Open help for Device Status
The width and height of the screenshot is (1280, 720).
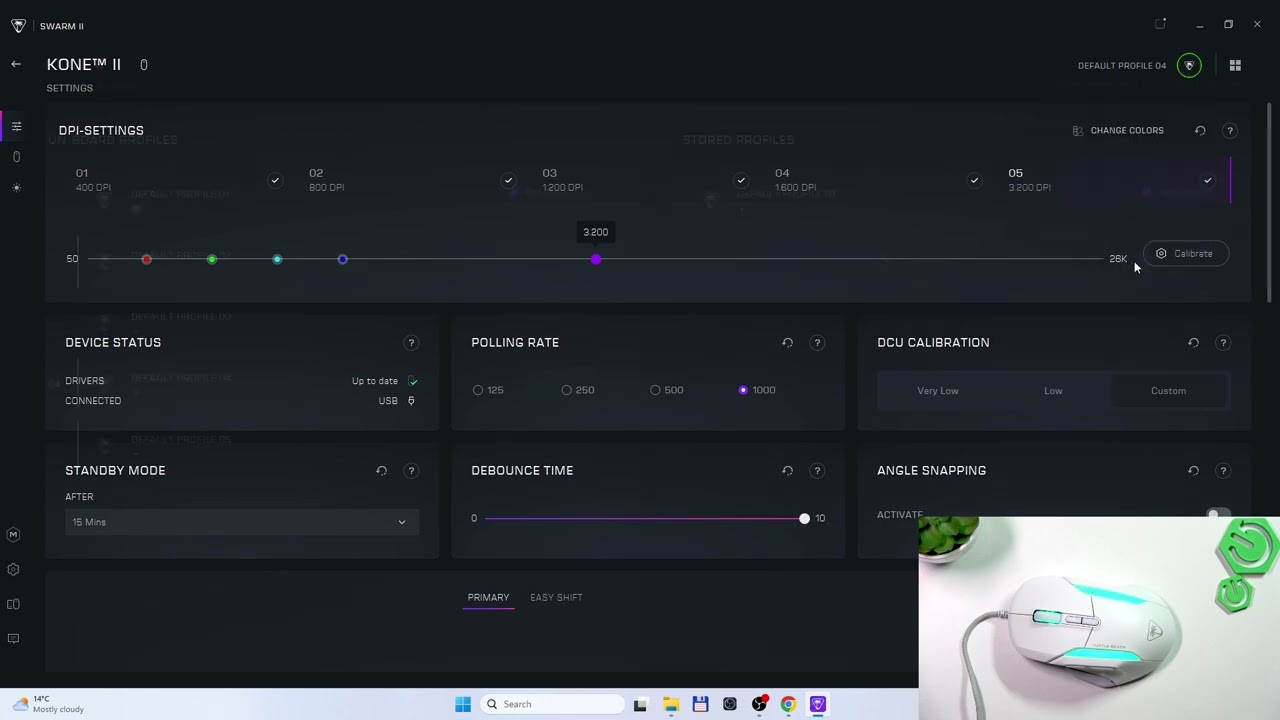point(411,343)
